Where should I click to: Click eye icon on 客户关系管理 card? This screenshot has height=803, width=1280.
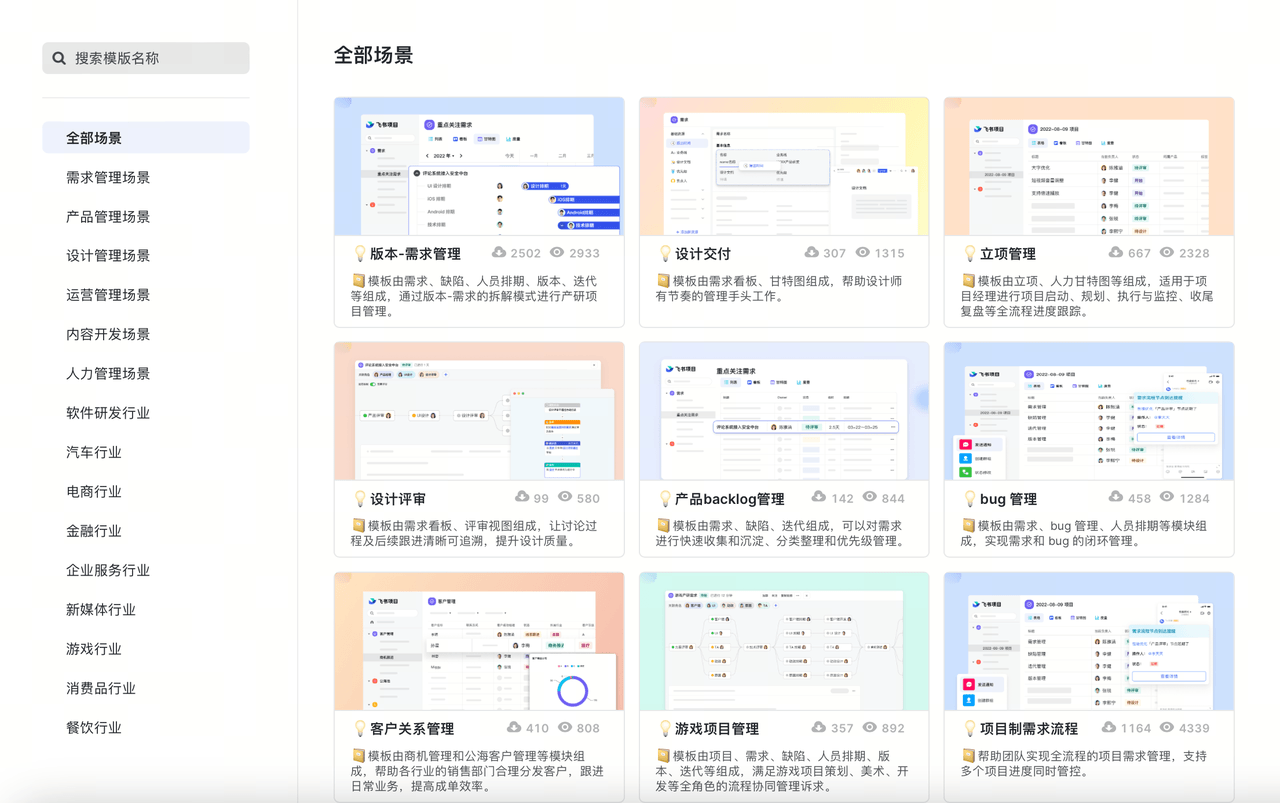[565, 727]
